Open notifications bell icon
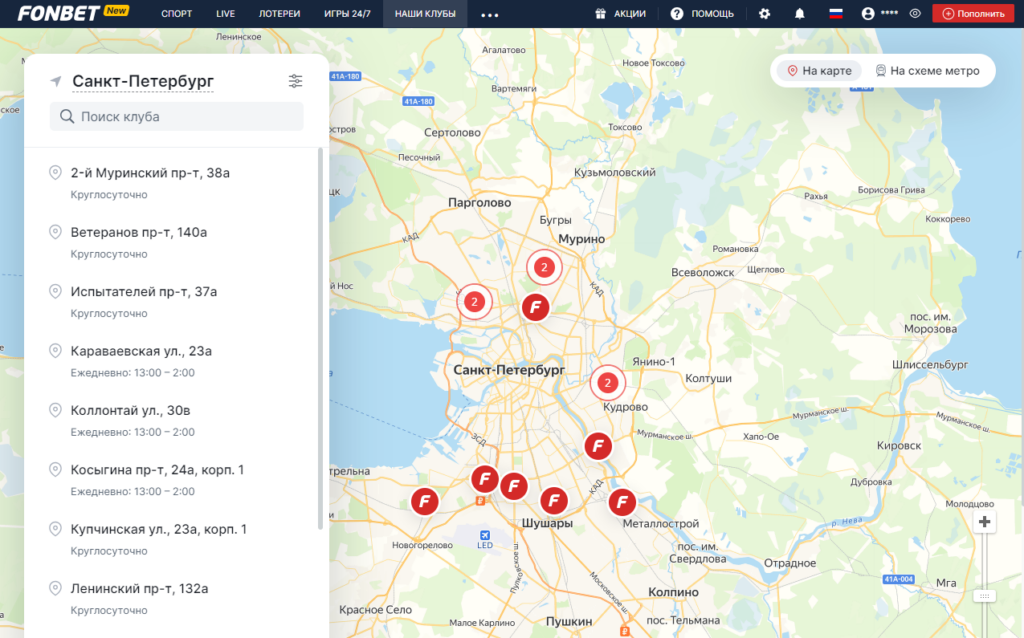This screenshot has height=638, width=1024. [799, 14]
